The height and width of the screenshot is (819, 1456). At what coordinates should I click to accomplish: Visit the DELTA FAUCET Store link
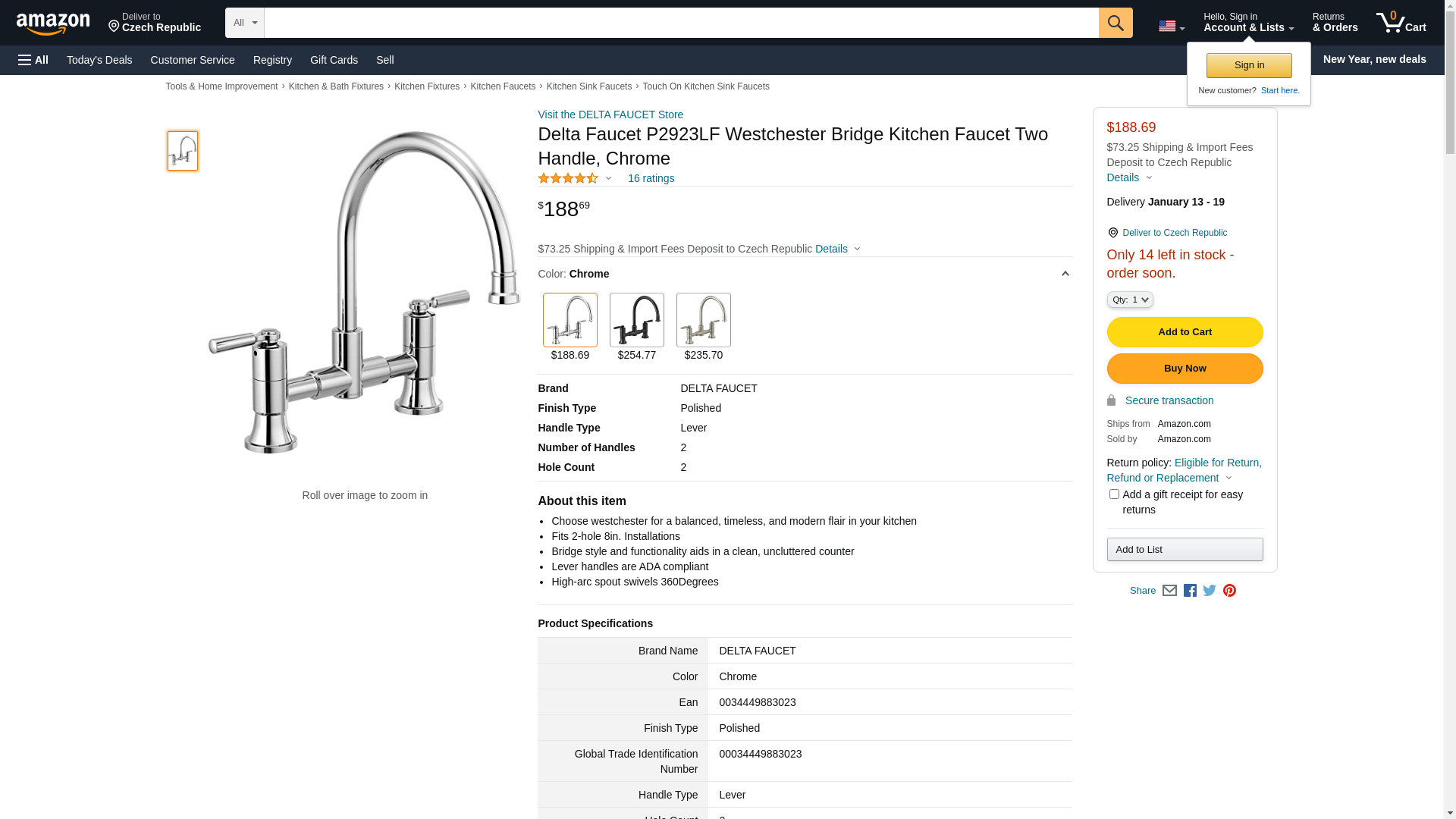610,115
